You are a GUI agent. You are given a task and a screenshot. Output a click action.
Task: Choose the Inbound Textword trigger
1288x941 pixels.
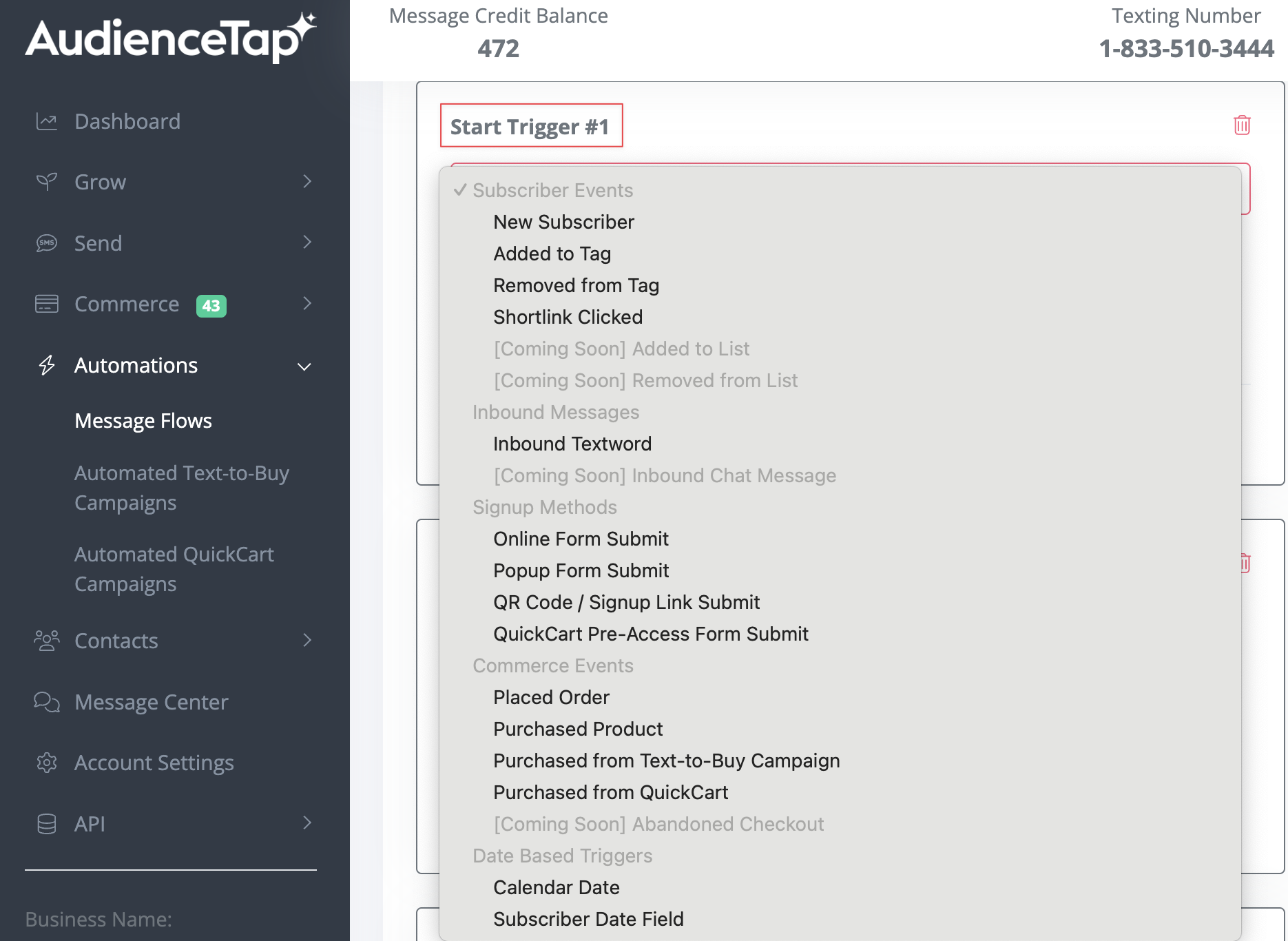click(572, 444)
